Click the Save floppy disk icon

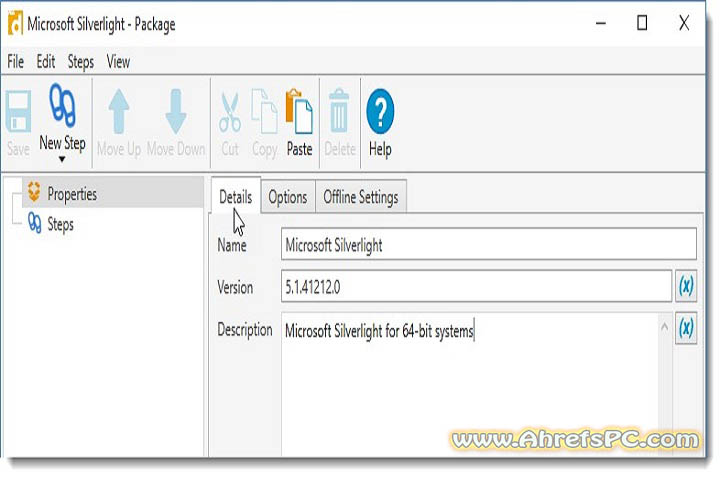18,111
